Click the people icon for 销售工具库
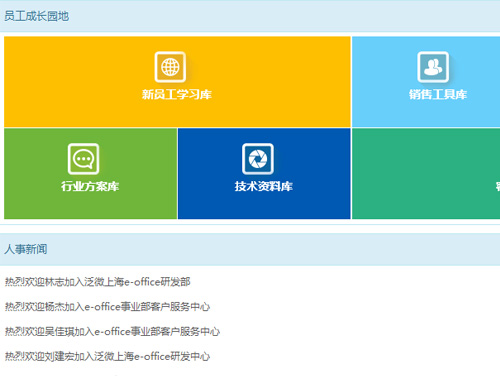This screenshot has height=376, width=500. (433, 67)
